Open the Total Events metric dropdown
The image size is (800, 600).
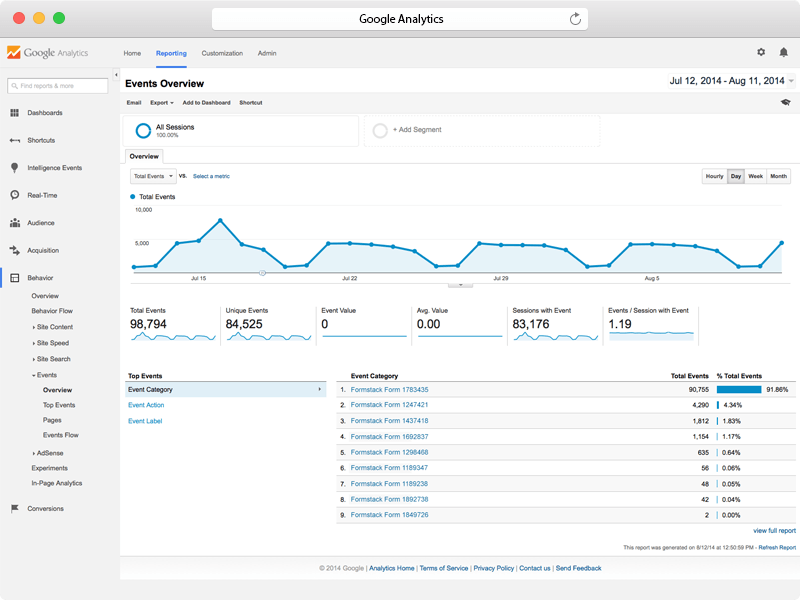click(153, 176)
